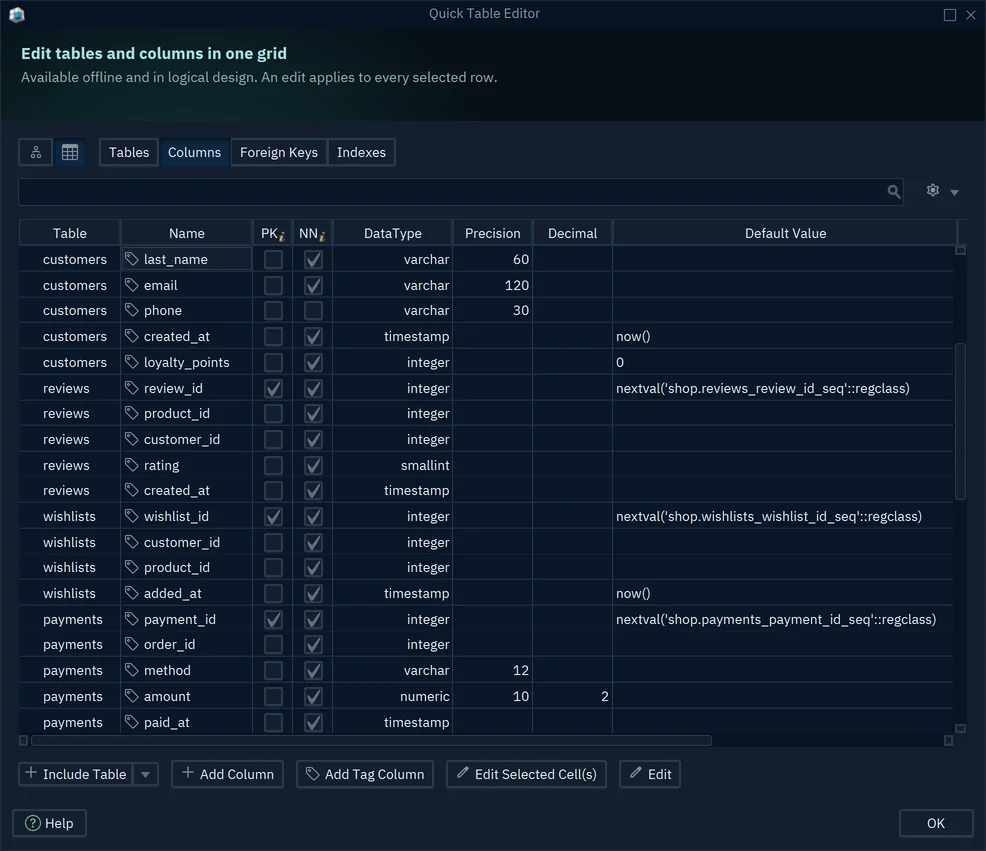Toggle PK checkbox for wishlist_id
The height and width of the screenshot is (851, 986).
coord(273,516)
